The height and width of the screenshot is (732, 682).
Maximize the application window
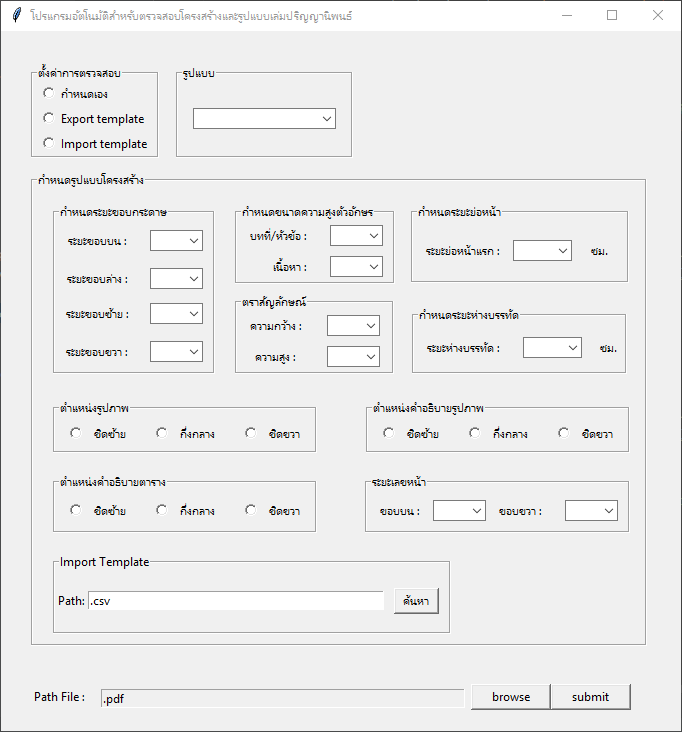pos(612,15)
